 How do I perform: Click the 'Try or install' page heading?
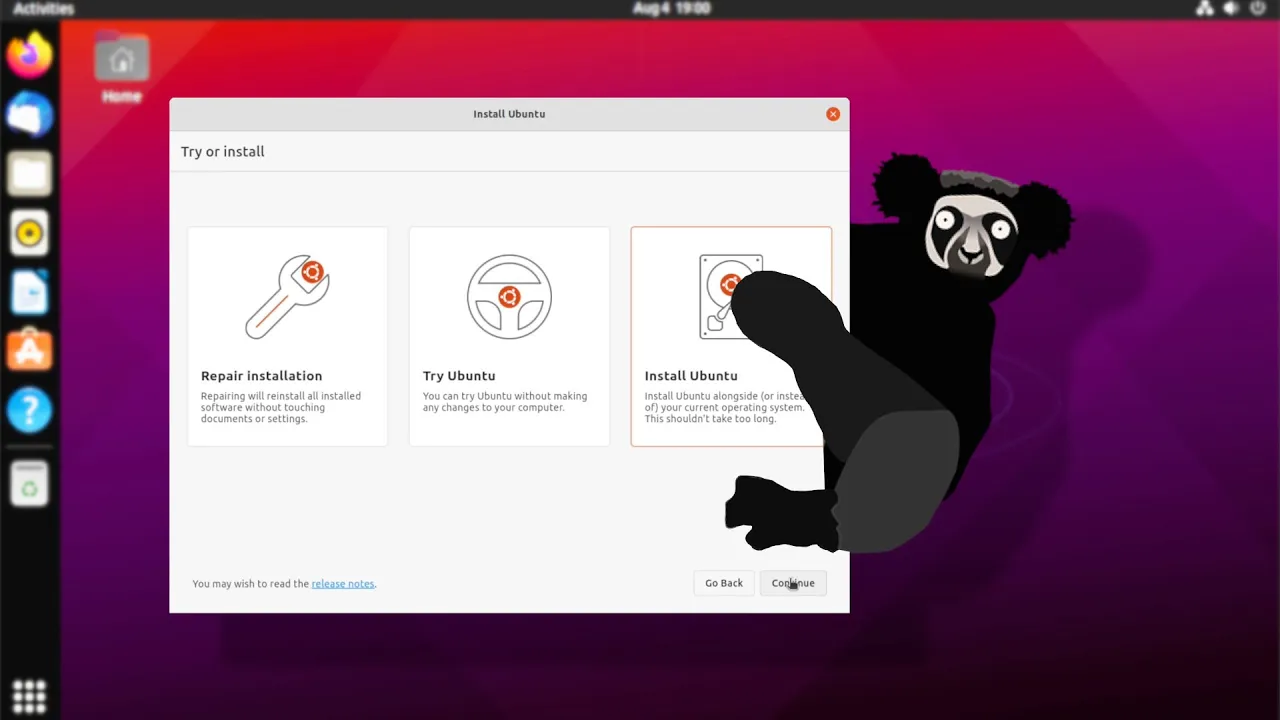[223, 152]
